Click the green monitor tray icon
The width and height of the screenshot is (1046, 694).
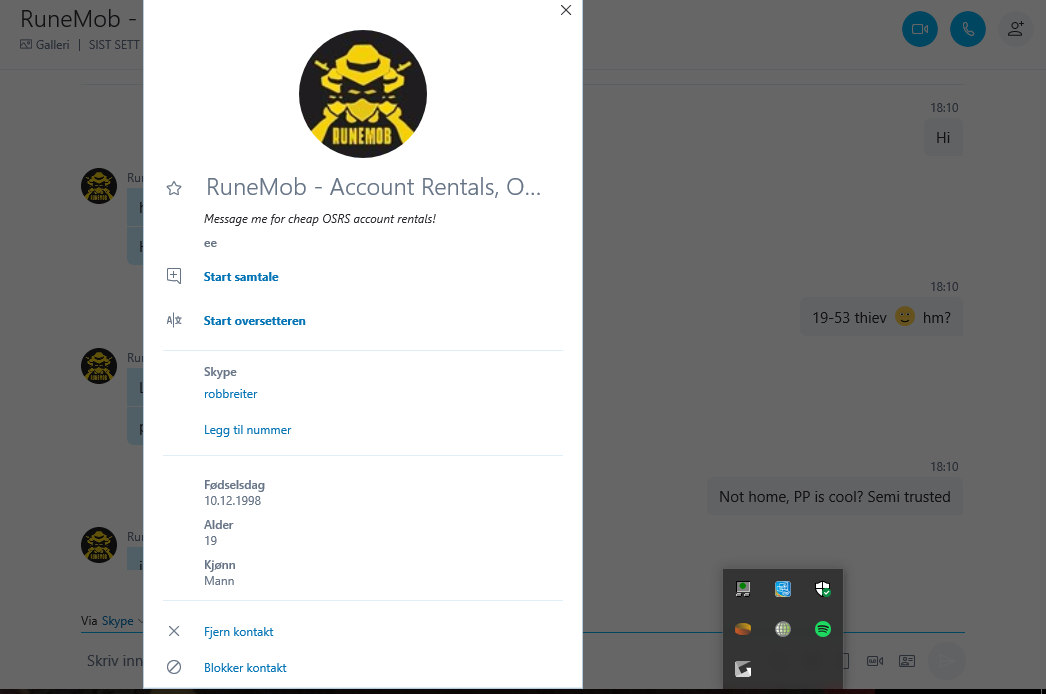pos(743,589)
